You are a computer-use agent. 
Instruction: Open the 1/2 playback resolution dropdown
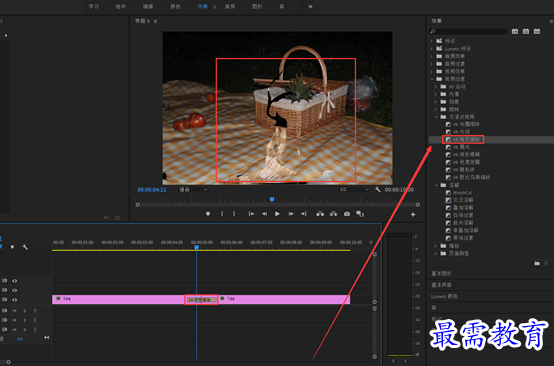[354, 190]
